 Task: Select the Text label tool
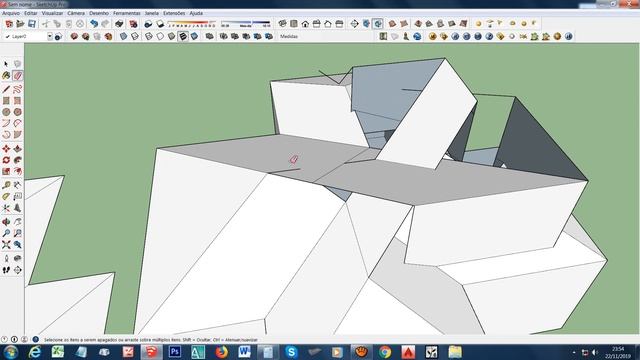(x=18, y=196)
